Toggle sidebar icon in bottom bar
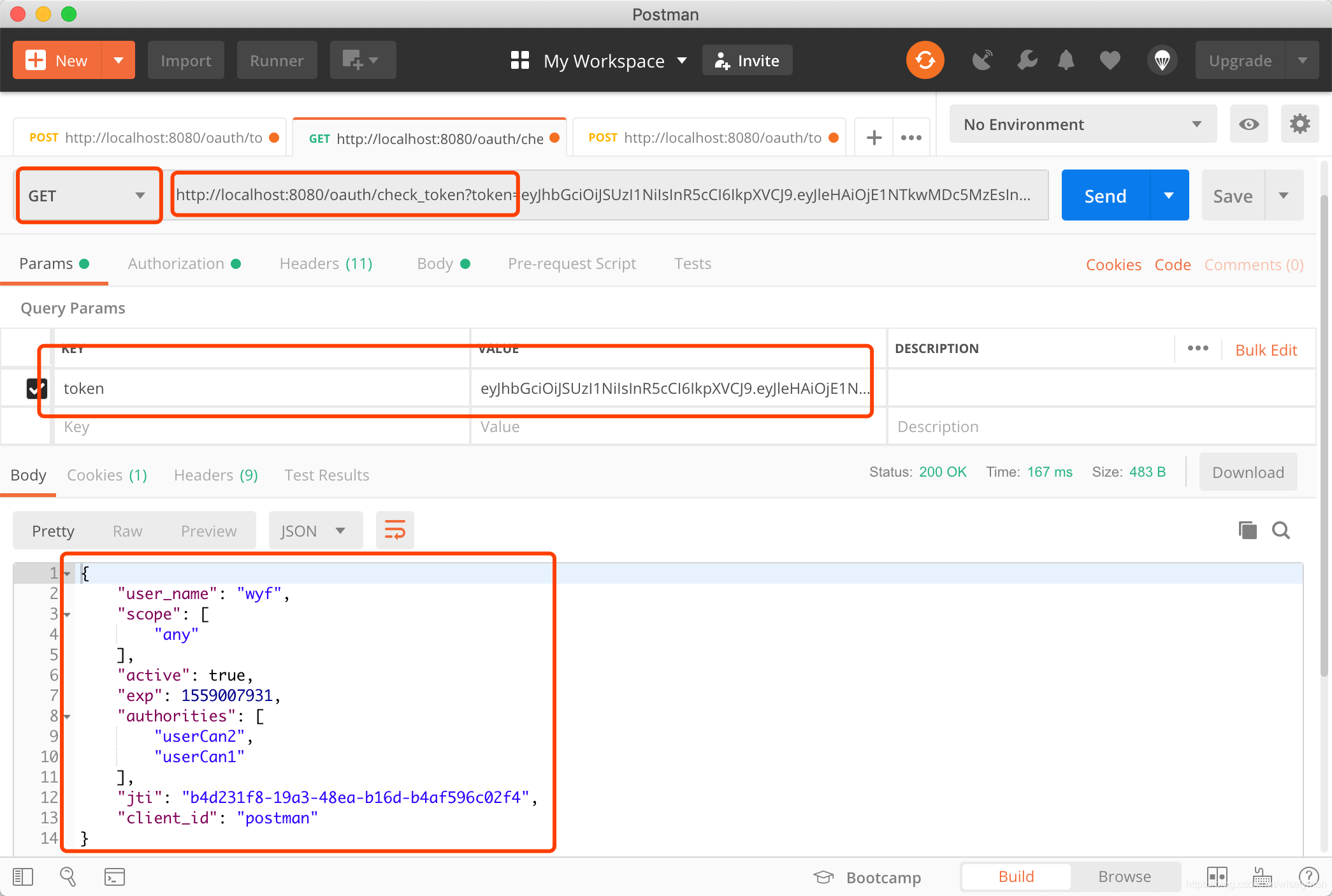 23,877
